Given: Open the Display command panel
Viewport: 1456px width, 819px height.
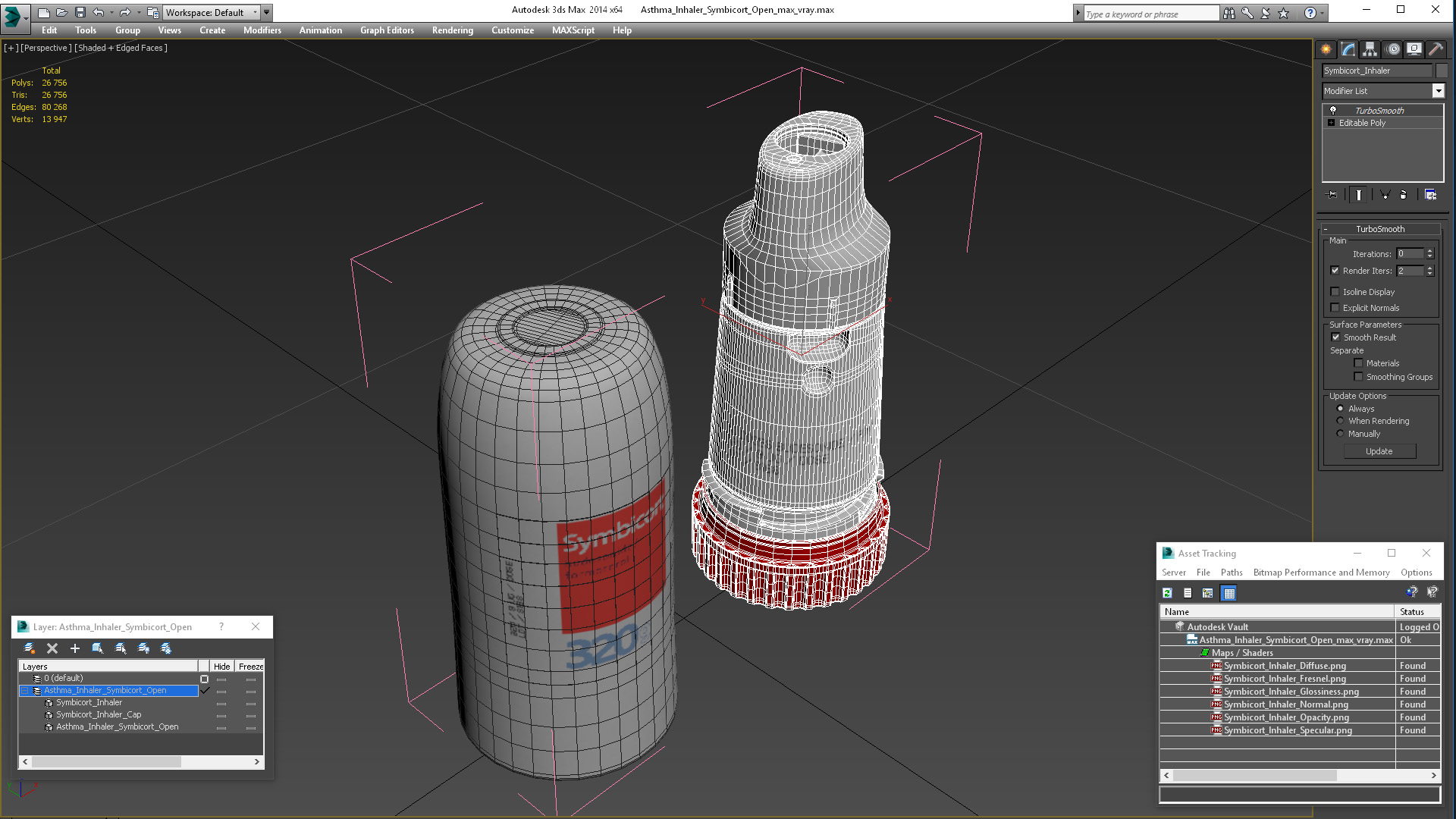Looking at the screenshot, I should 1414,49.
